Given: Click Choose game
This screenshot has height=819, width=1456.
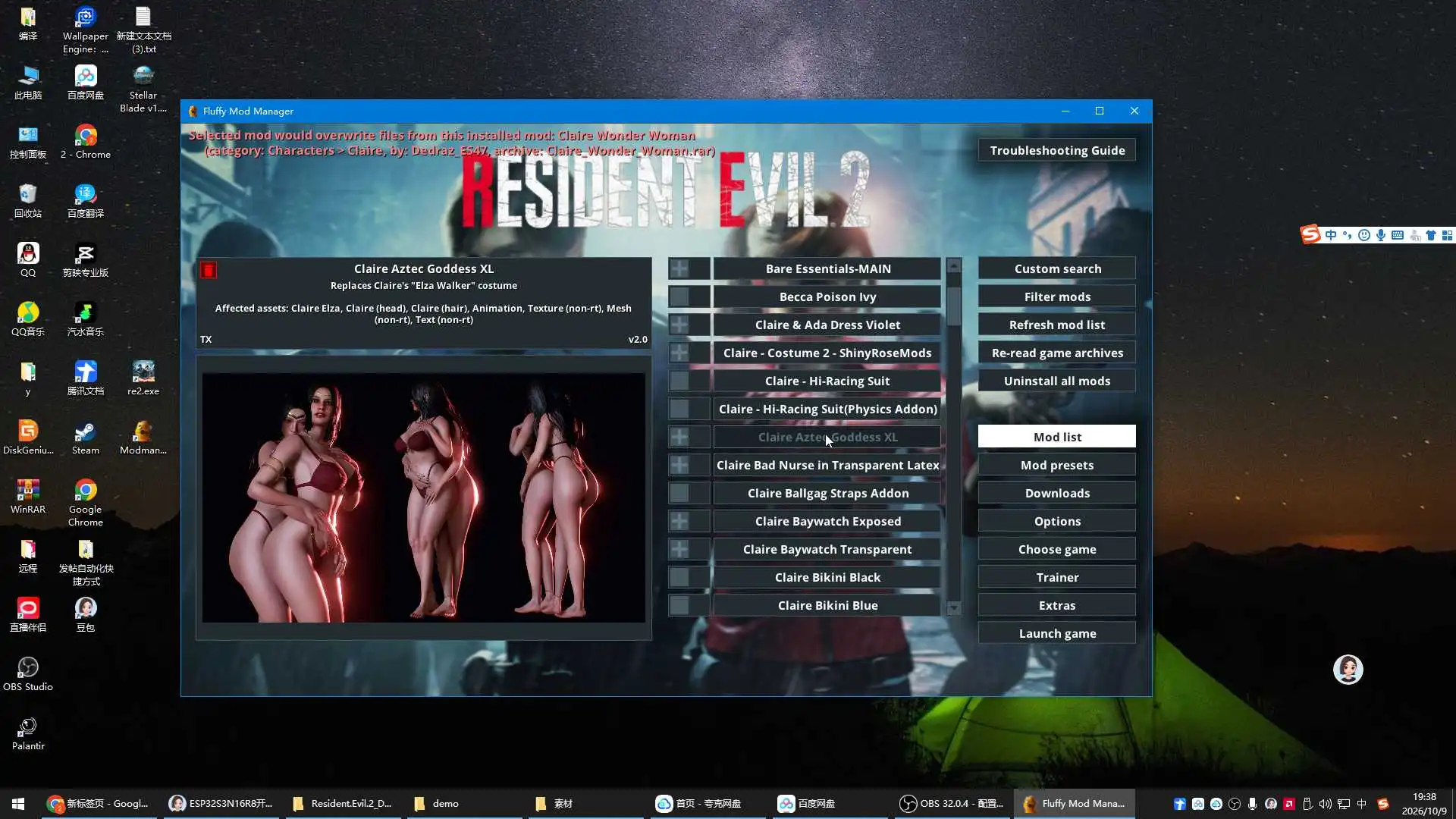Looking at the screenshot, I should click(x=1057, y=549).
